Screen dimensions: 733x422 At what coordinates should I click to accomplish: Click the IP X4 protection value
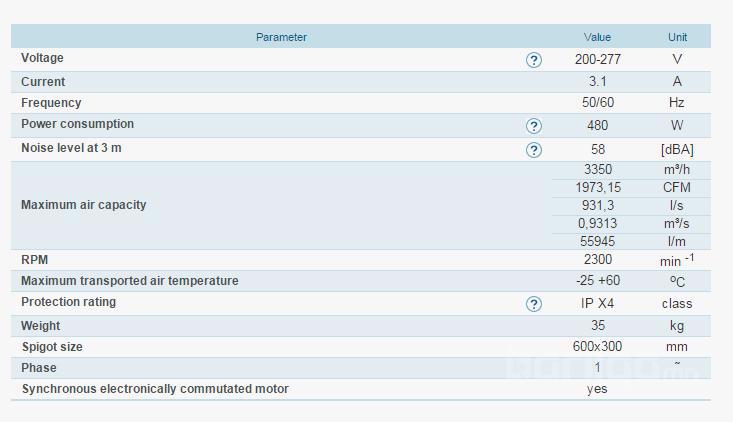[x=597, y=303]
